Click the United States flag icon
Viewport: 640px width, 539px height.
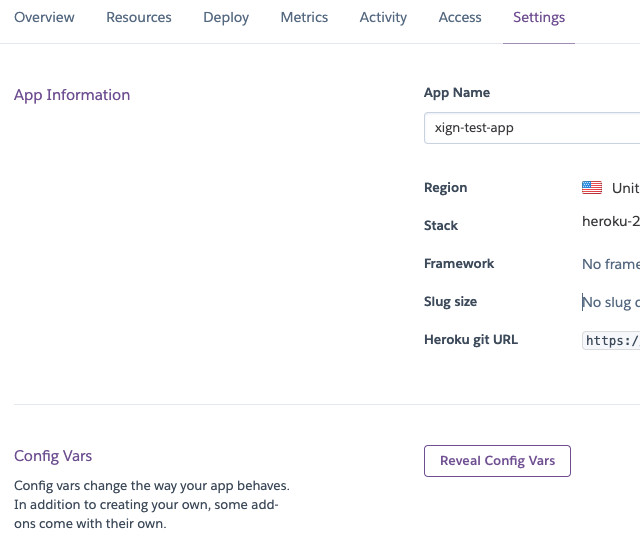pos(592,188)
